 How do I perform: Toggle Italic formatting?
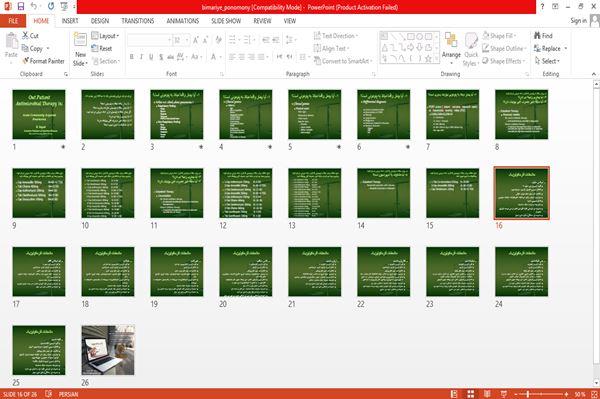coord(141,57)
